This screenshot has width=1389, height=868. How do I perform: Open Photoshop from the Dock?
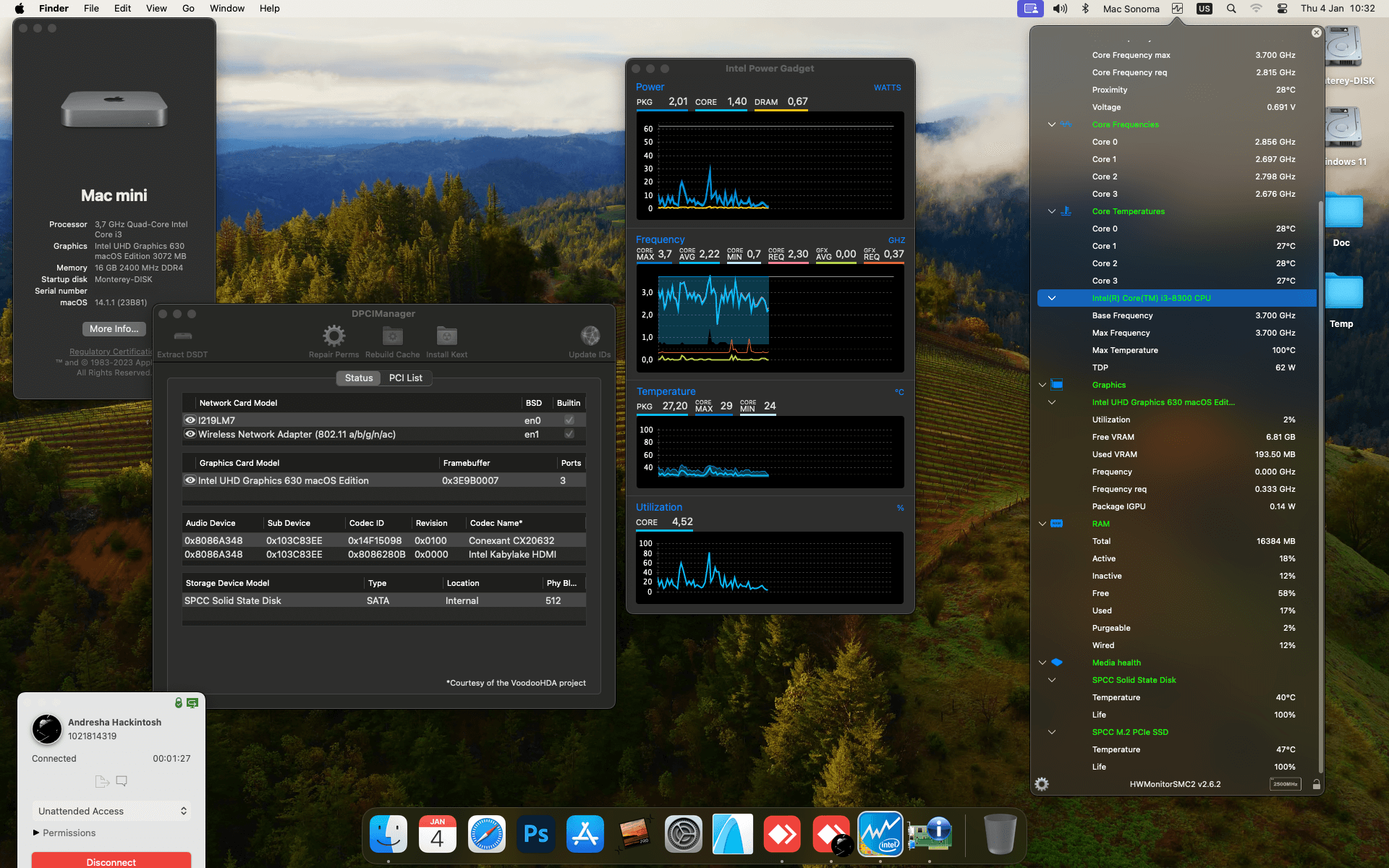[x=536, y=835]
